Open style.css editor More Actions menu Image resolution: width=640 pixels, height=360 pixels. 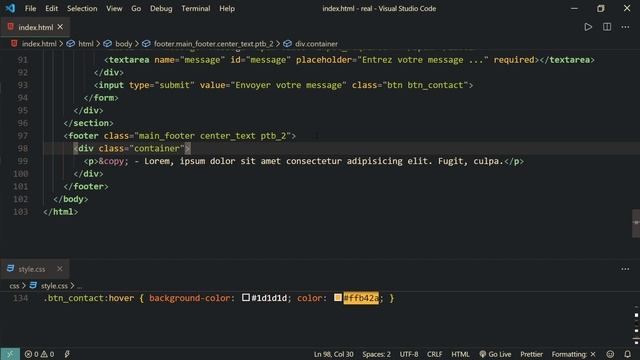coord(625,269)
